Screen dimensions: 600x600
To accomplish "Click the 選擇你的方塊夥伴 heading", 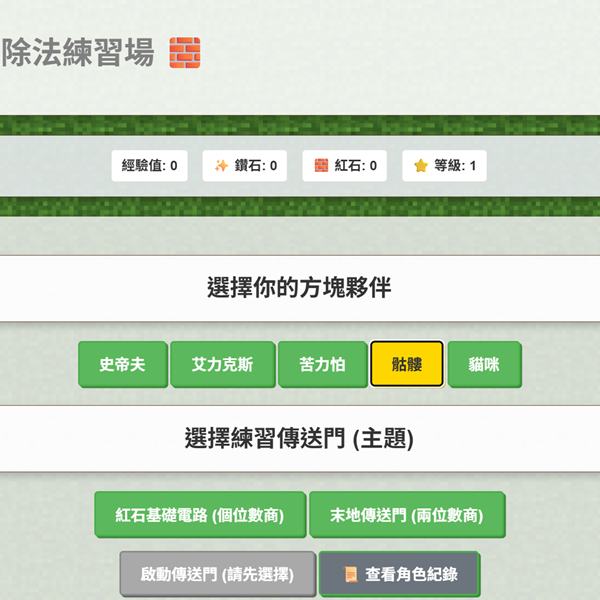I will pos(299,289).
